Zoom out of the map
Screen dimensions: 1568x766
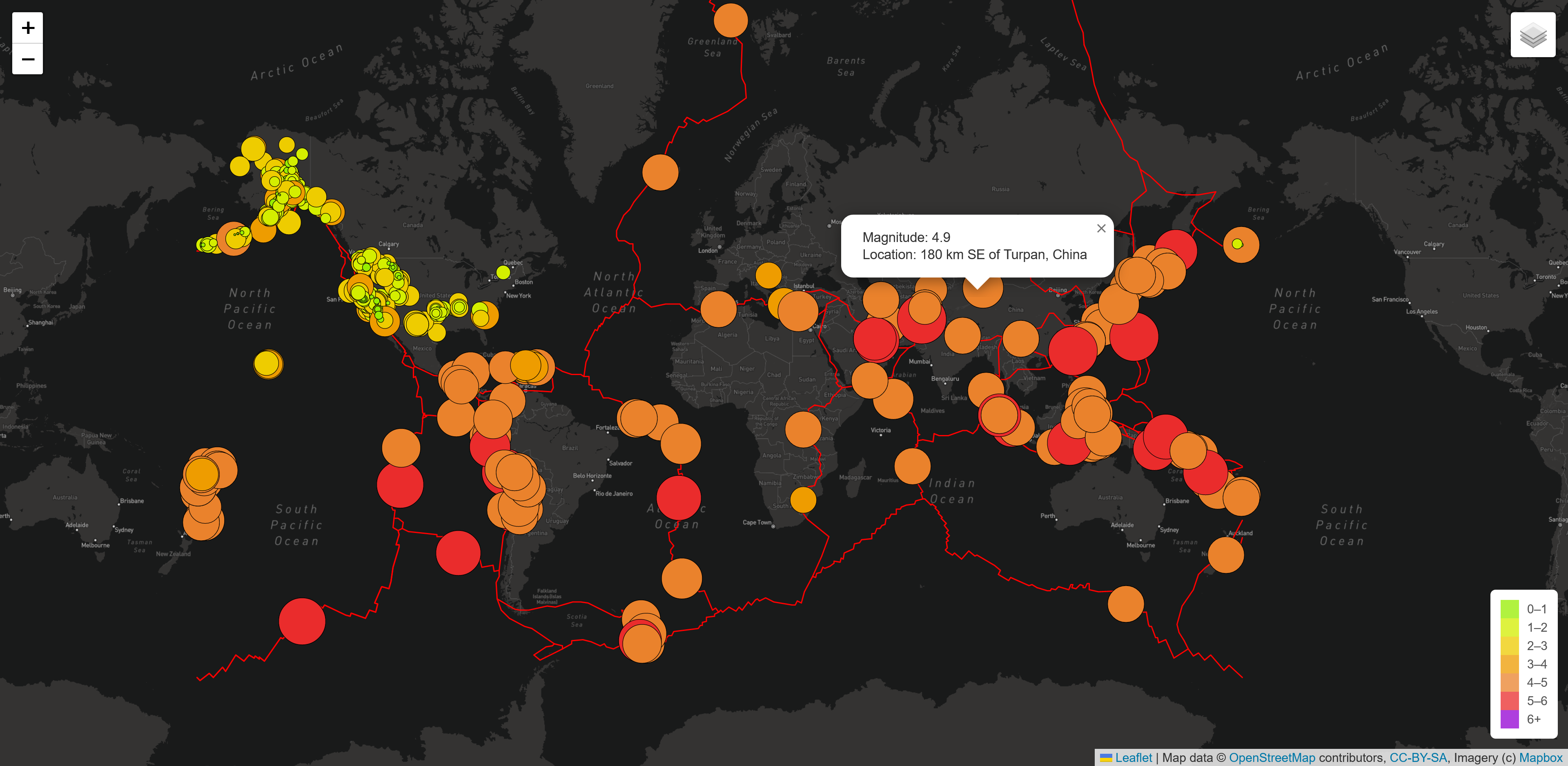(27, 59)
